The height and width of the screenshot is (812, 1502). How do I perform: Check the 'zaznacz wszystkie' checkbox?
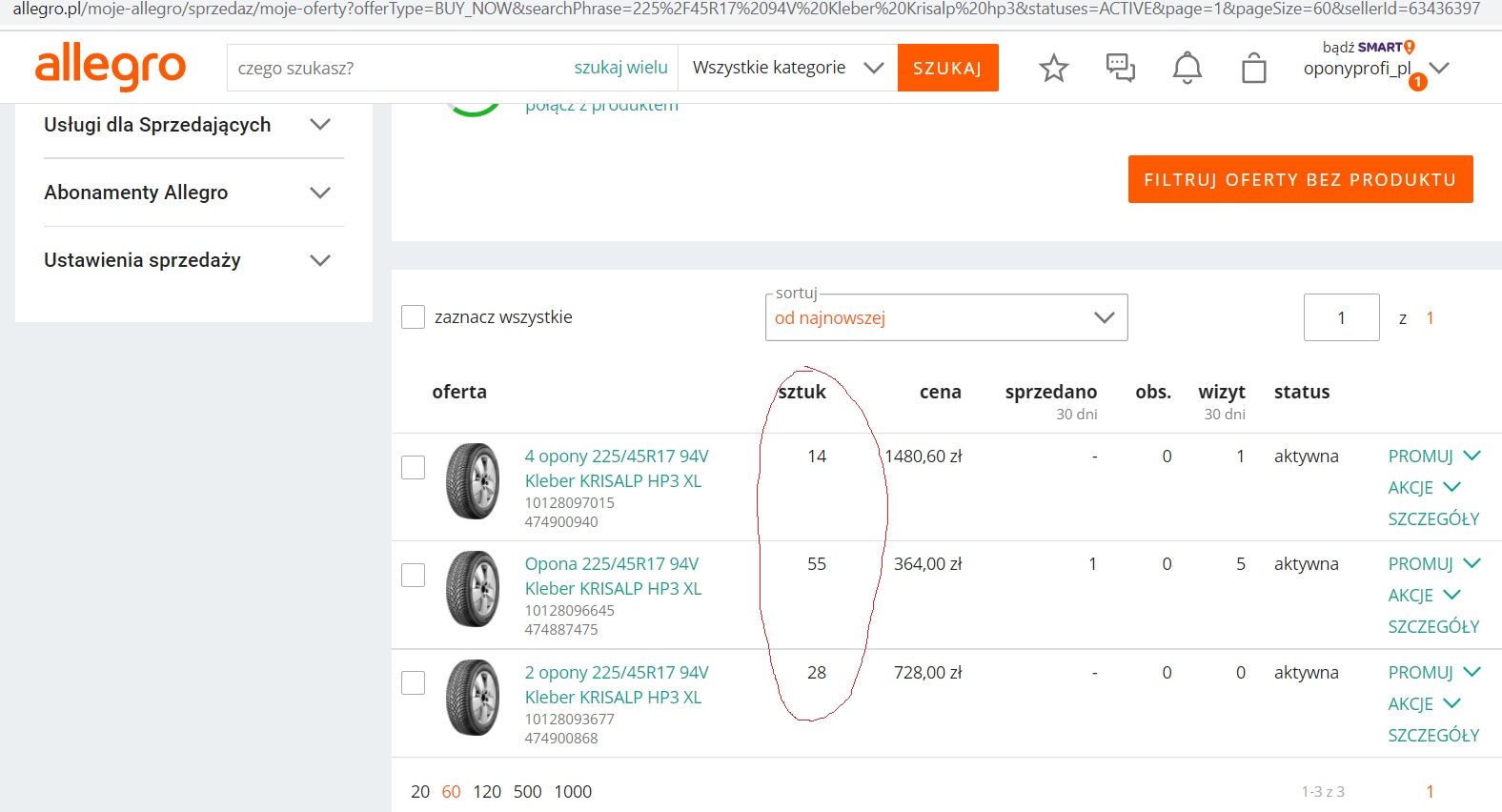pyautogui.click(x=413, y=317)
